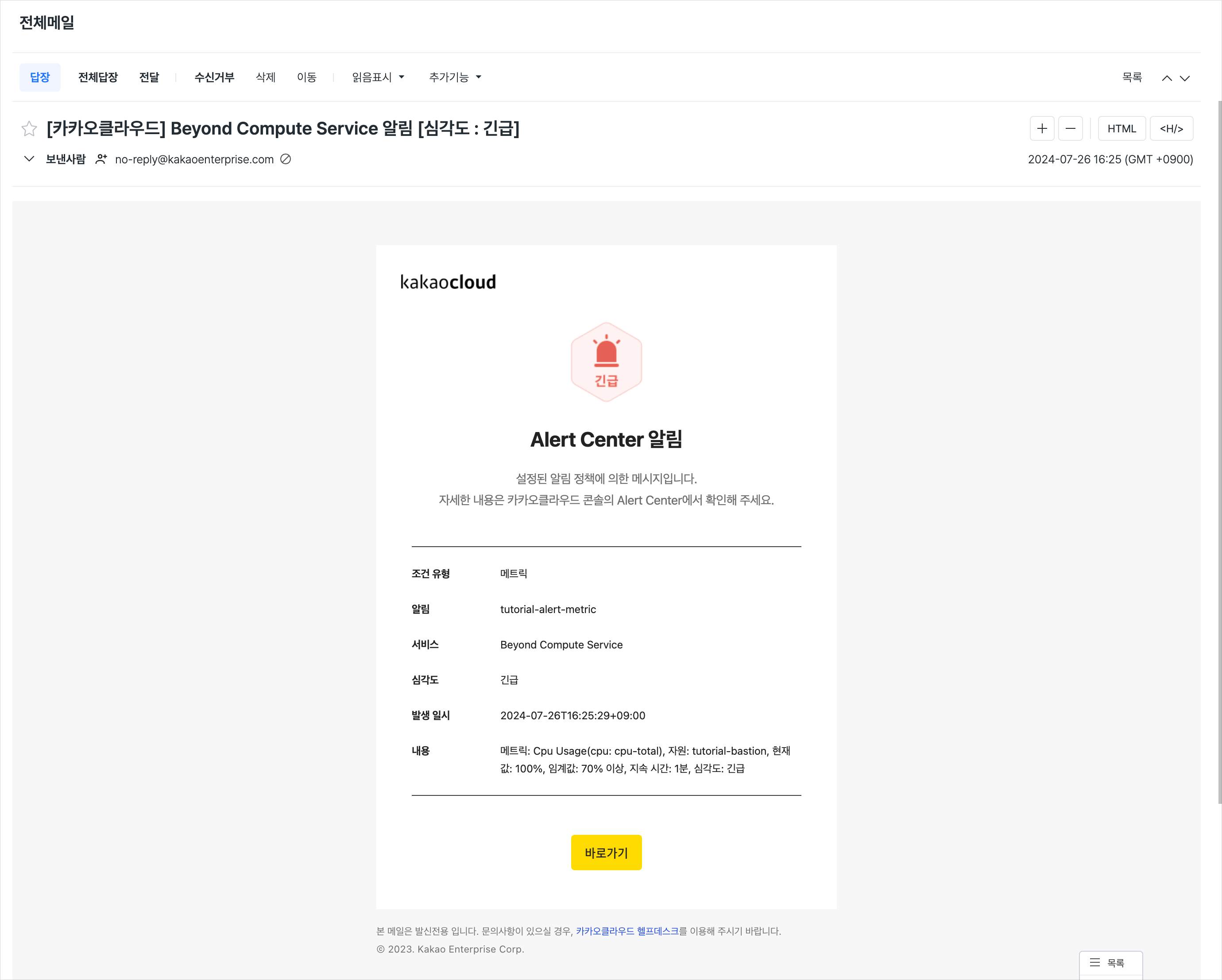This screenshot has width=1222, height=980.
Task: Click the email subject line
Action: [x=283, y=129]
